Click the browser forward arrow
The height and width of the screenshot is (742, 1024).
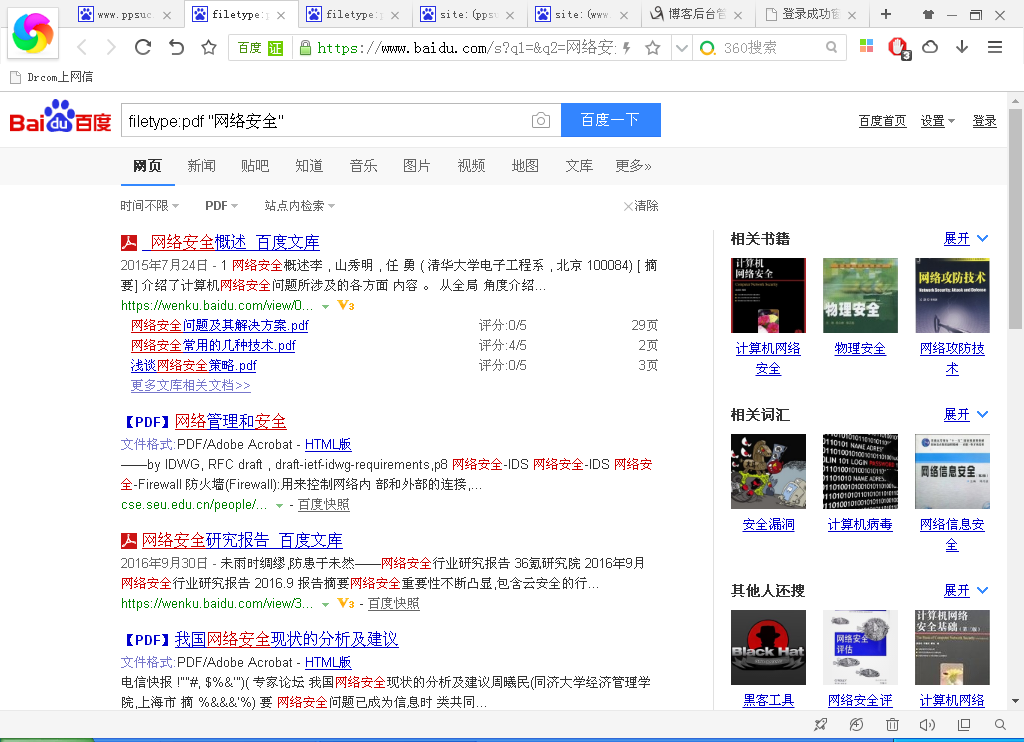point(111,47)
